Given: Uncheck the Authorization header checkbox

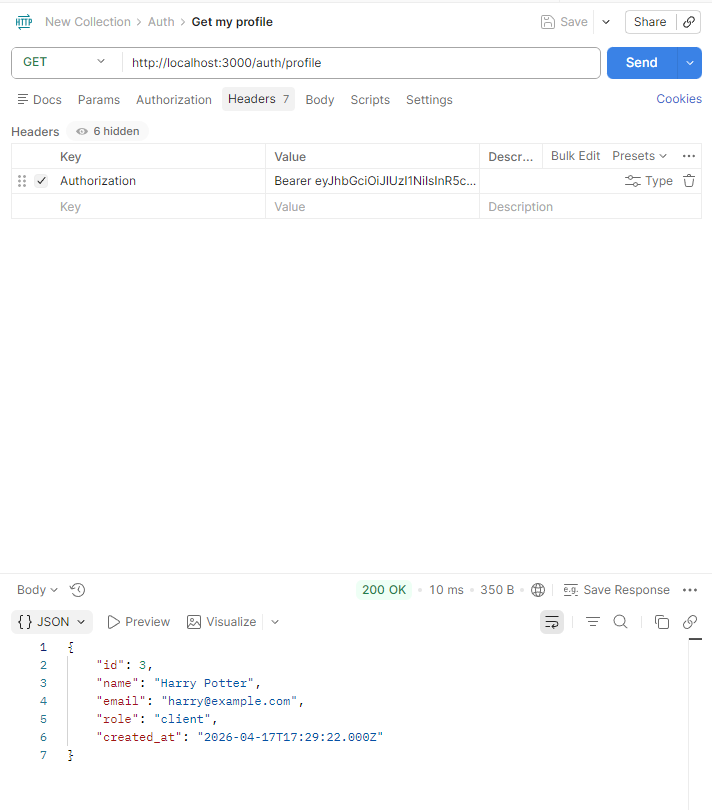Looking at the screenshot, I should tap(41, 181).
